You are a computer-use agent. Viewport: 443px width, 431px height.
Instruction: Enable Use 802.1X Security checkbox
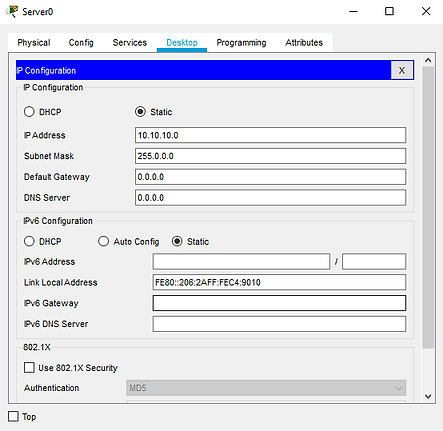click(29, 368)
